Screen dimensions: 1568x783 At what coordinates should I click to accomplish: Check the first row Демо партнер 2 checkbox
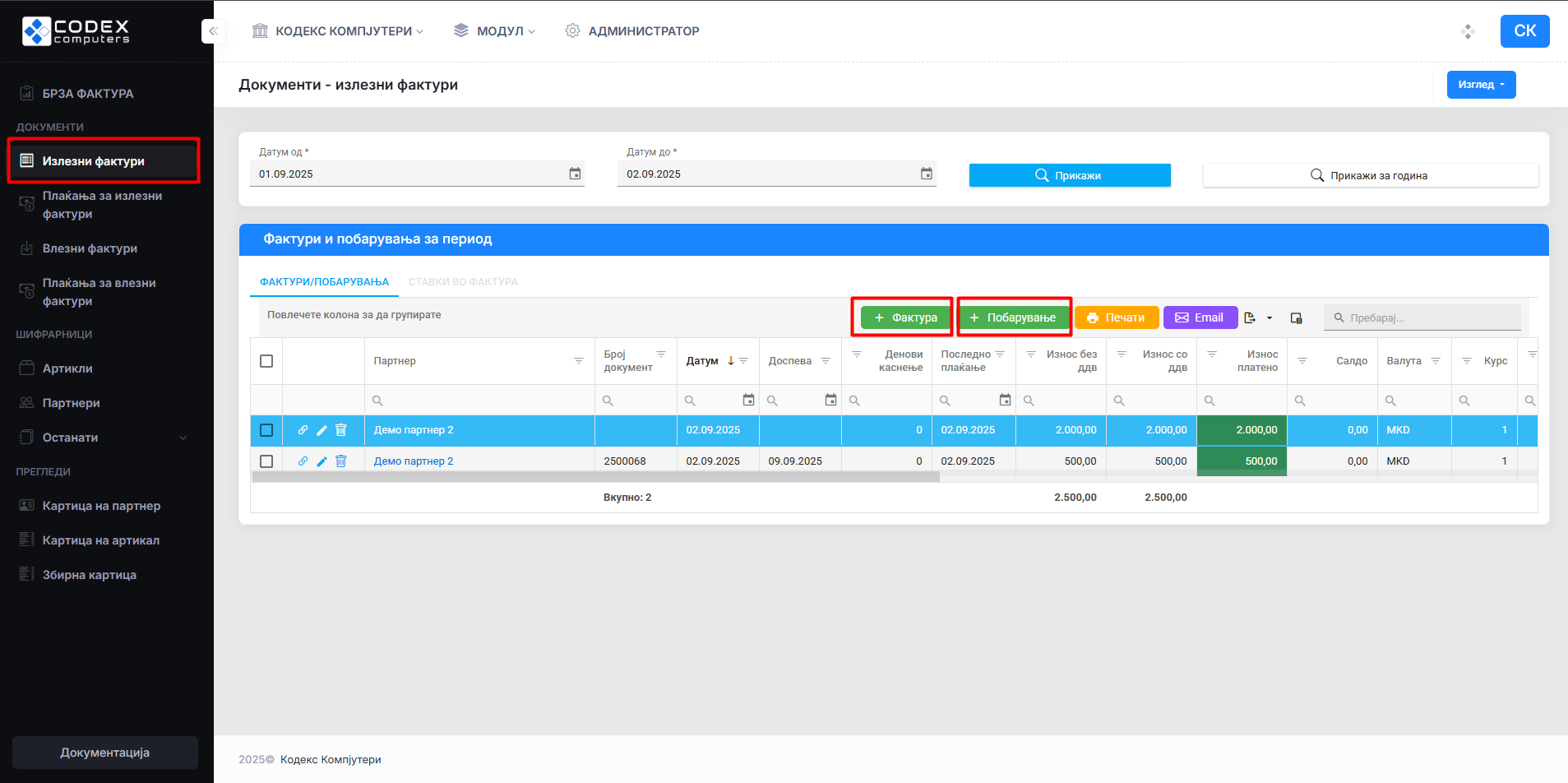[x=266, y=430]
